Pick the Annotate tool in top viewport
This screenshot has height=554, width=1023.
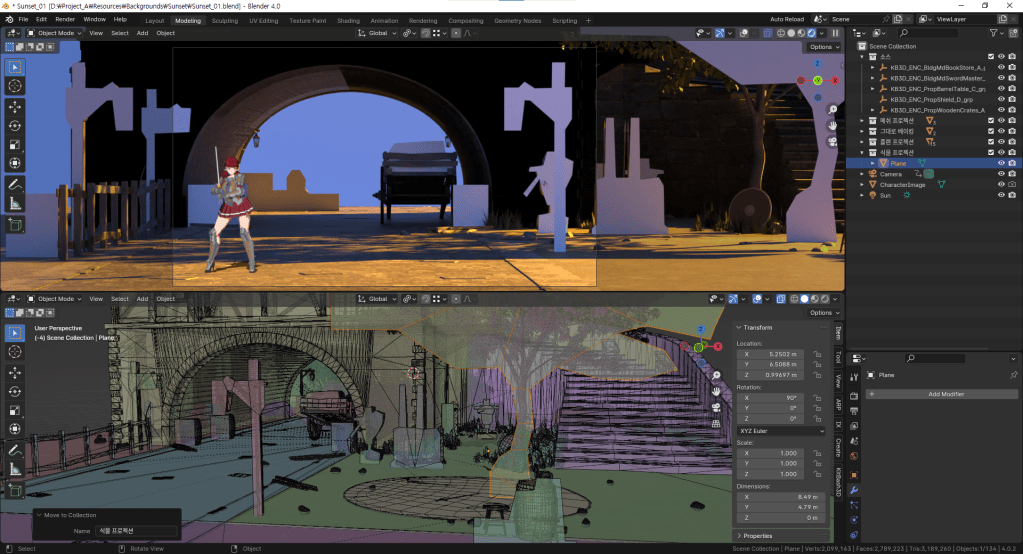[15, 184]
